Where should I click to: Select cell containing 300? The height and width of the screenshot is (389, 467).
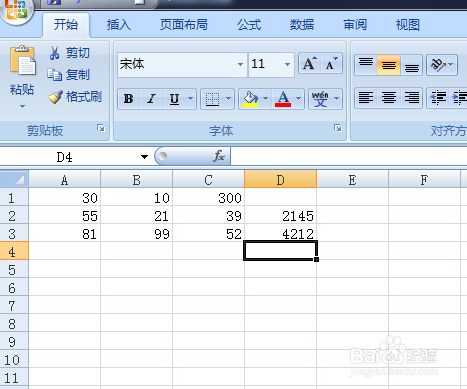click(x=208, y=198)
